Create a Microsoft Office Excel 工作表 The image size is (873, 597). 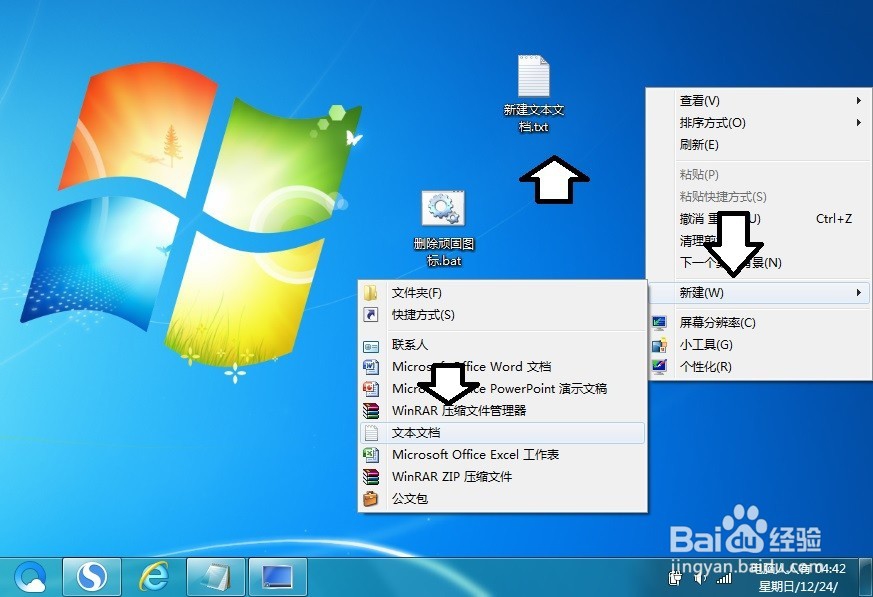pos(503,455)
